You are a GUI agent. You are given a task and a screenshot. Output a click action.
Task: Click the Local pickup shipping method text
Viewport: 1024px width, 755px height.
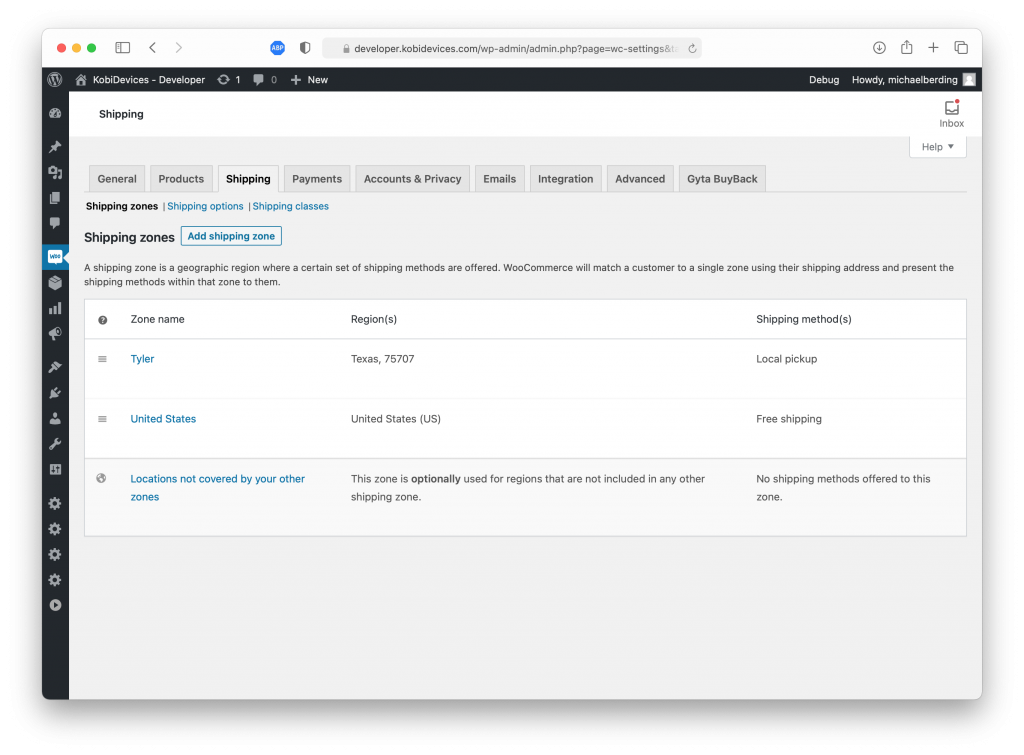[786, 359]
